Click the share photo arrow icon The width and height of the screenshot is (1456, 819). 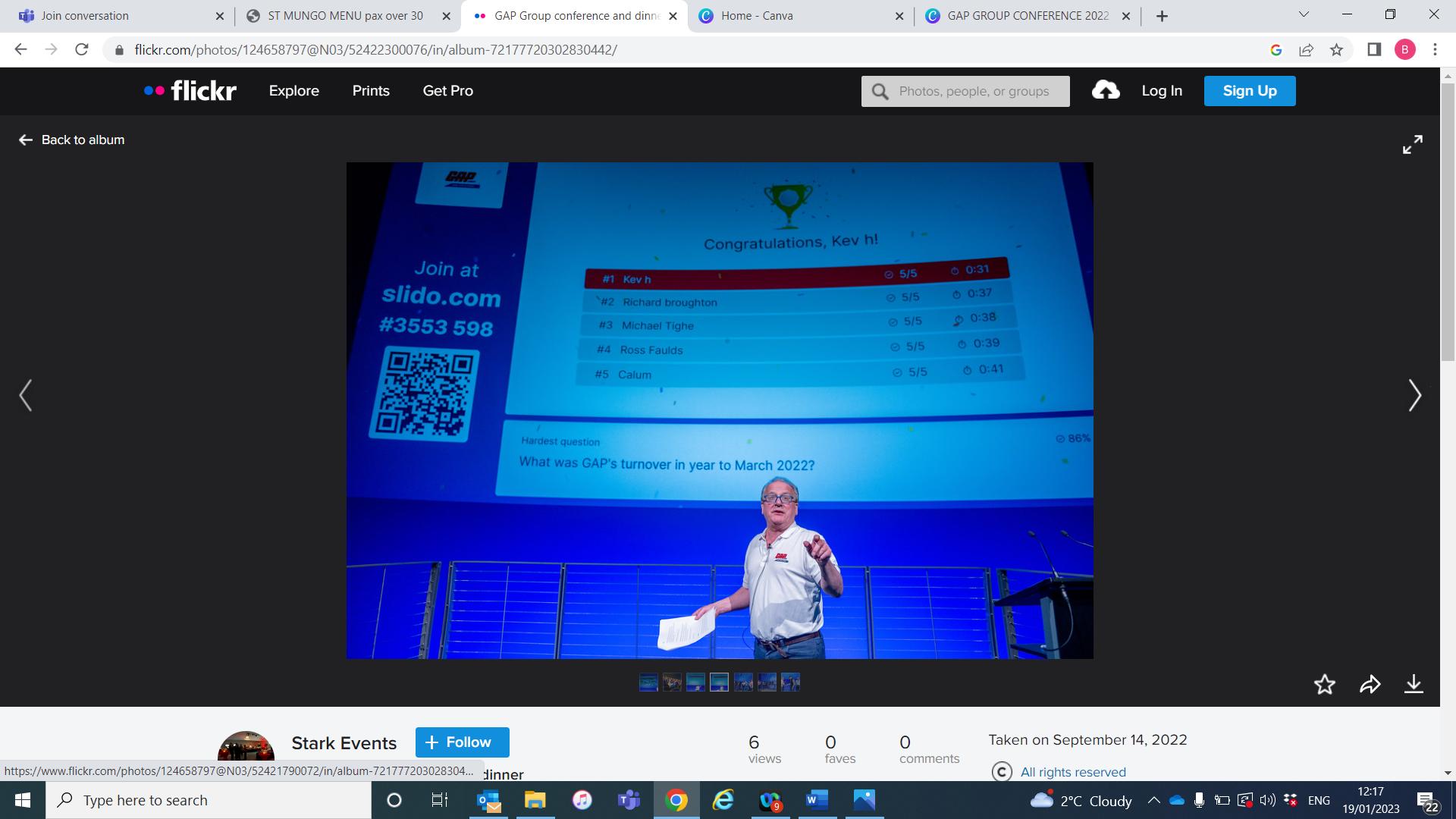[x=1370, y=684]
